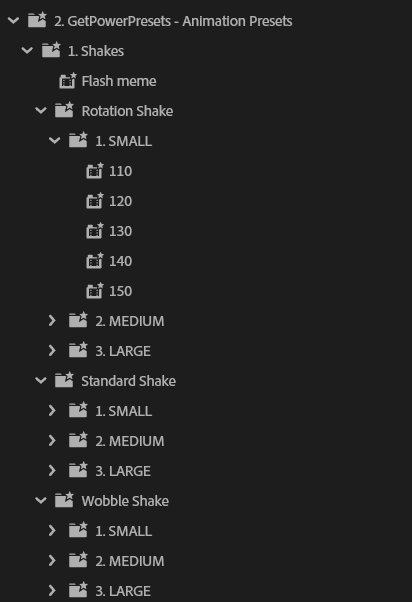Select the 150 preset label
The image size is (412, 602).
[x=121, y=291]
